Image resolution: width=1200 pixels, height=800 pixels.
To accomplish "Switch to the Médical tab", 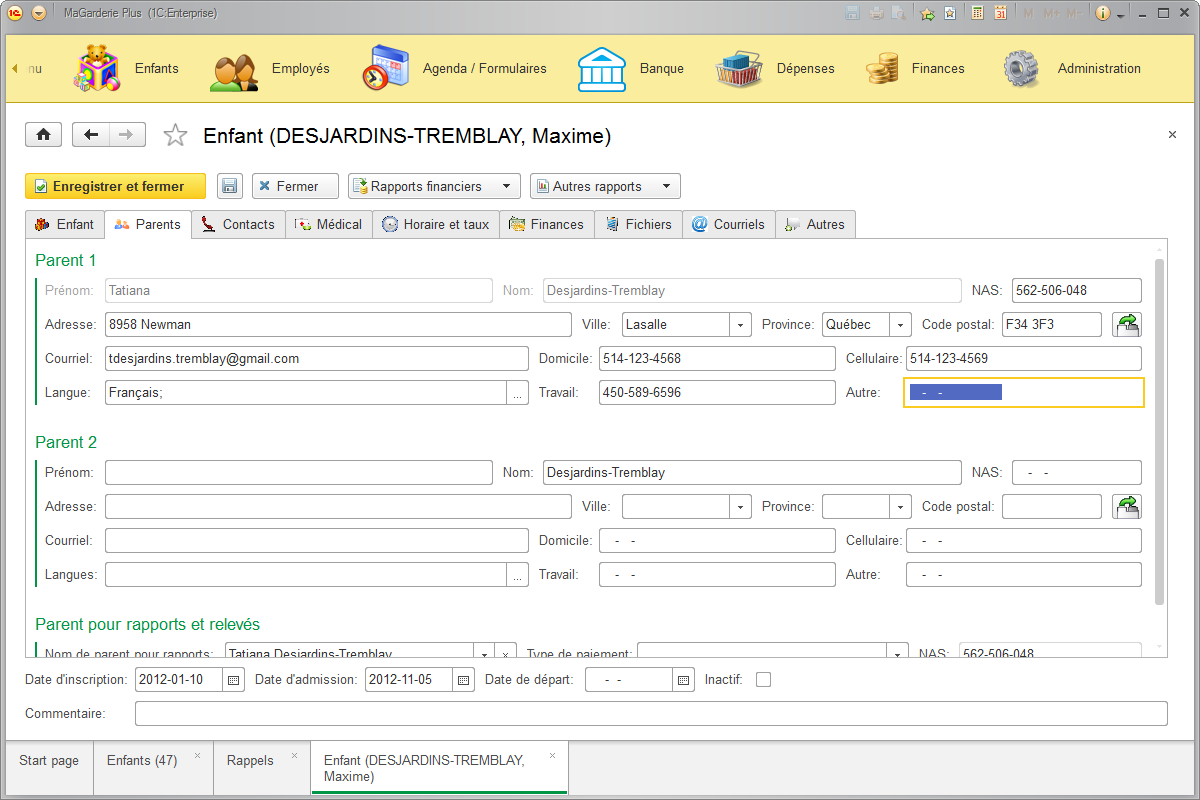I will (x=328, y=224).
